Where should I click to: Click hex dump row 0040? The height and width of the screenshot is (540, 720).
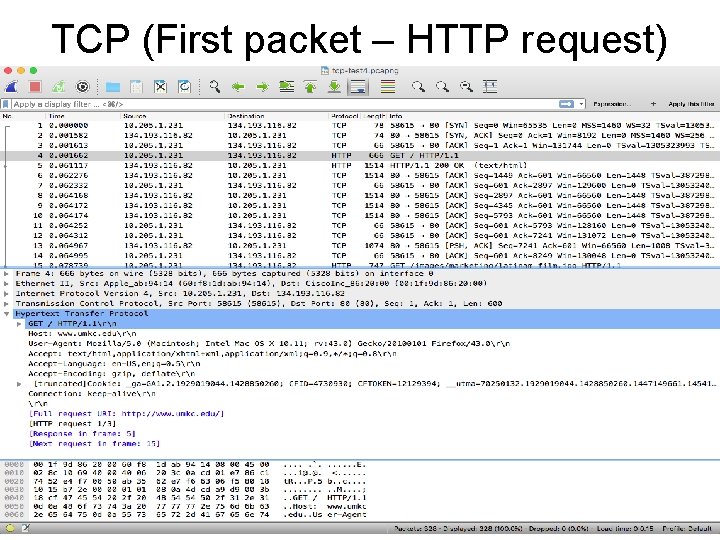[x=184, y=498]
